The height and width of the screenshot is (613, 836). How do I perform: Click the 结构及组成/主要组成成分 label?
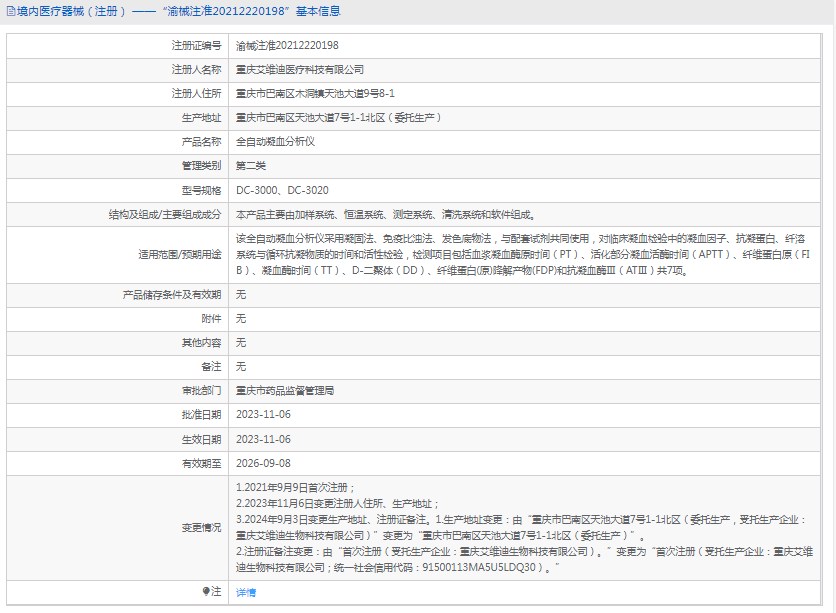pyautogui.click(x=165, y=215)
